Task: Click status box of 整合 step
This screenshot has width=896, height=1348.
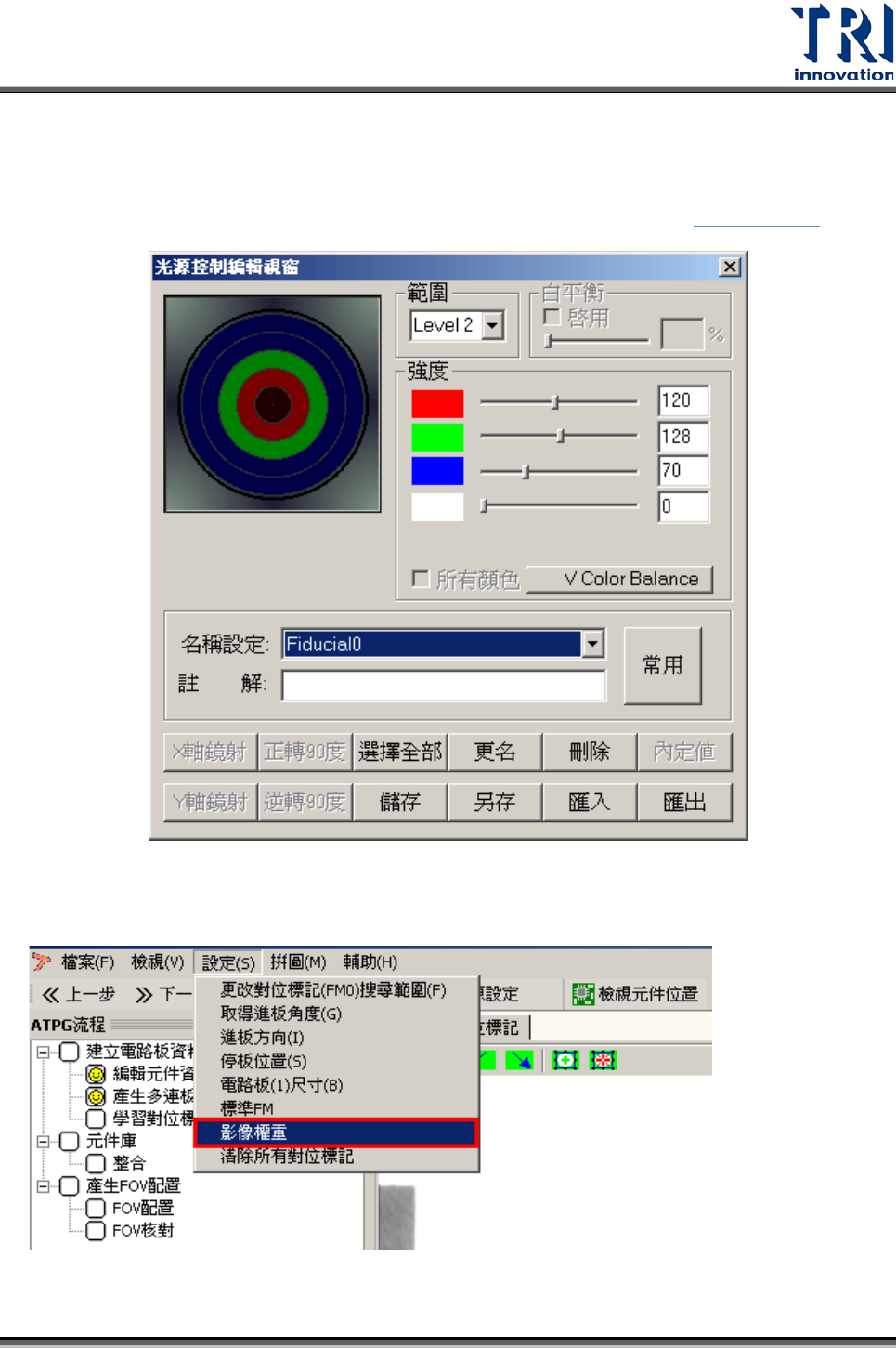Action: pos(96,1163)
